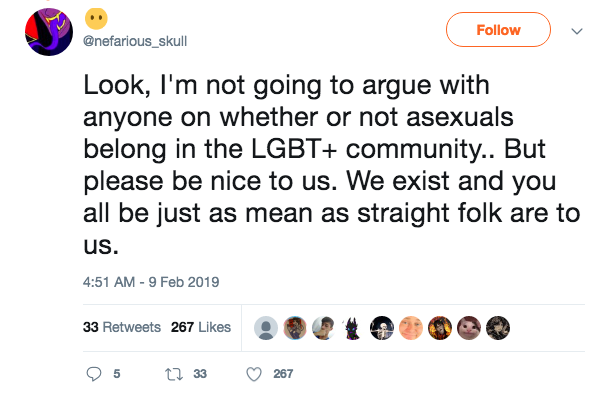Open the tweet options chevron dropdown

coord(577,31)
